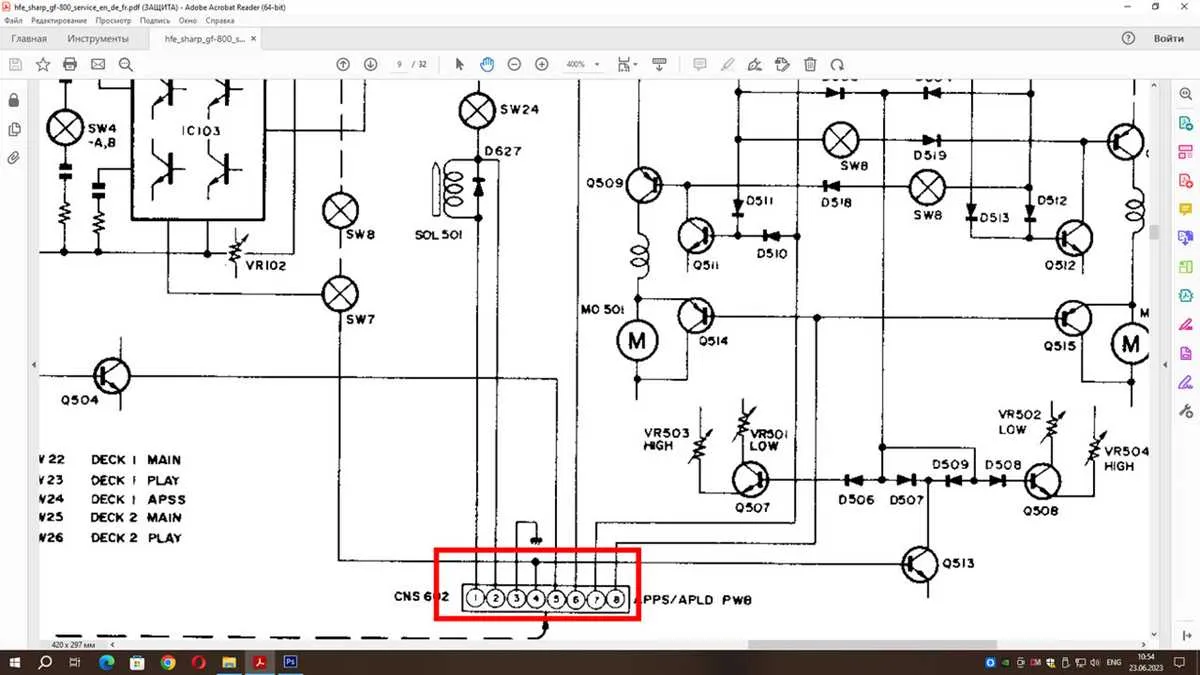This screenshot has height=675, width=1200.
Task: Open the Sign document tool
Action: tap(755, 64)
